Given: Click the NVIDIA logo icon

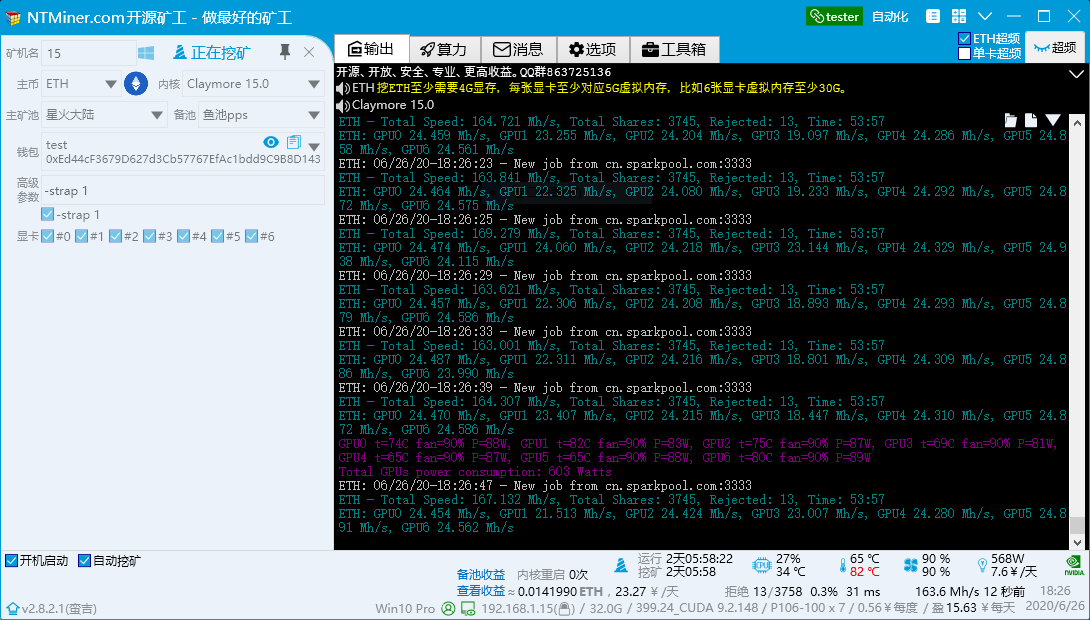Looking at the screenshot, I should (x=1074, y=564).
